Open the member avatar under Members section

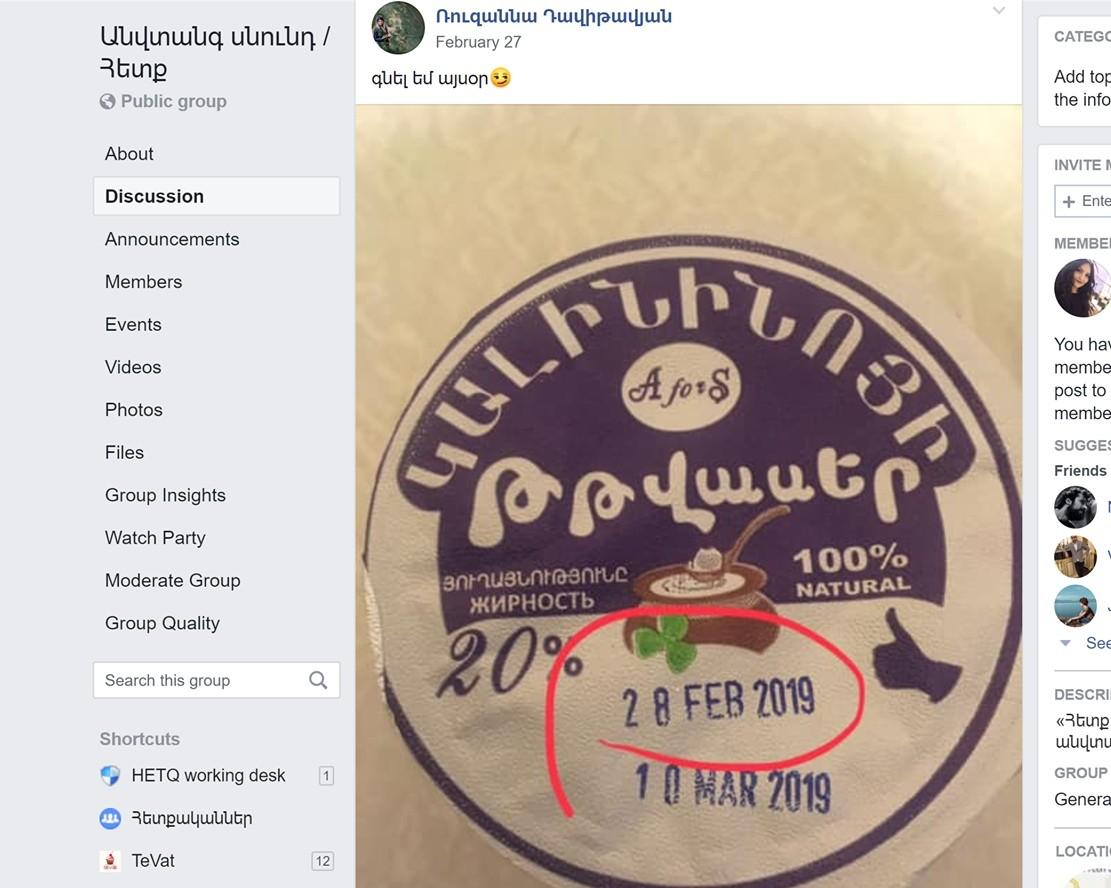pyautogui.click(x=1082, y=288)
